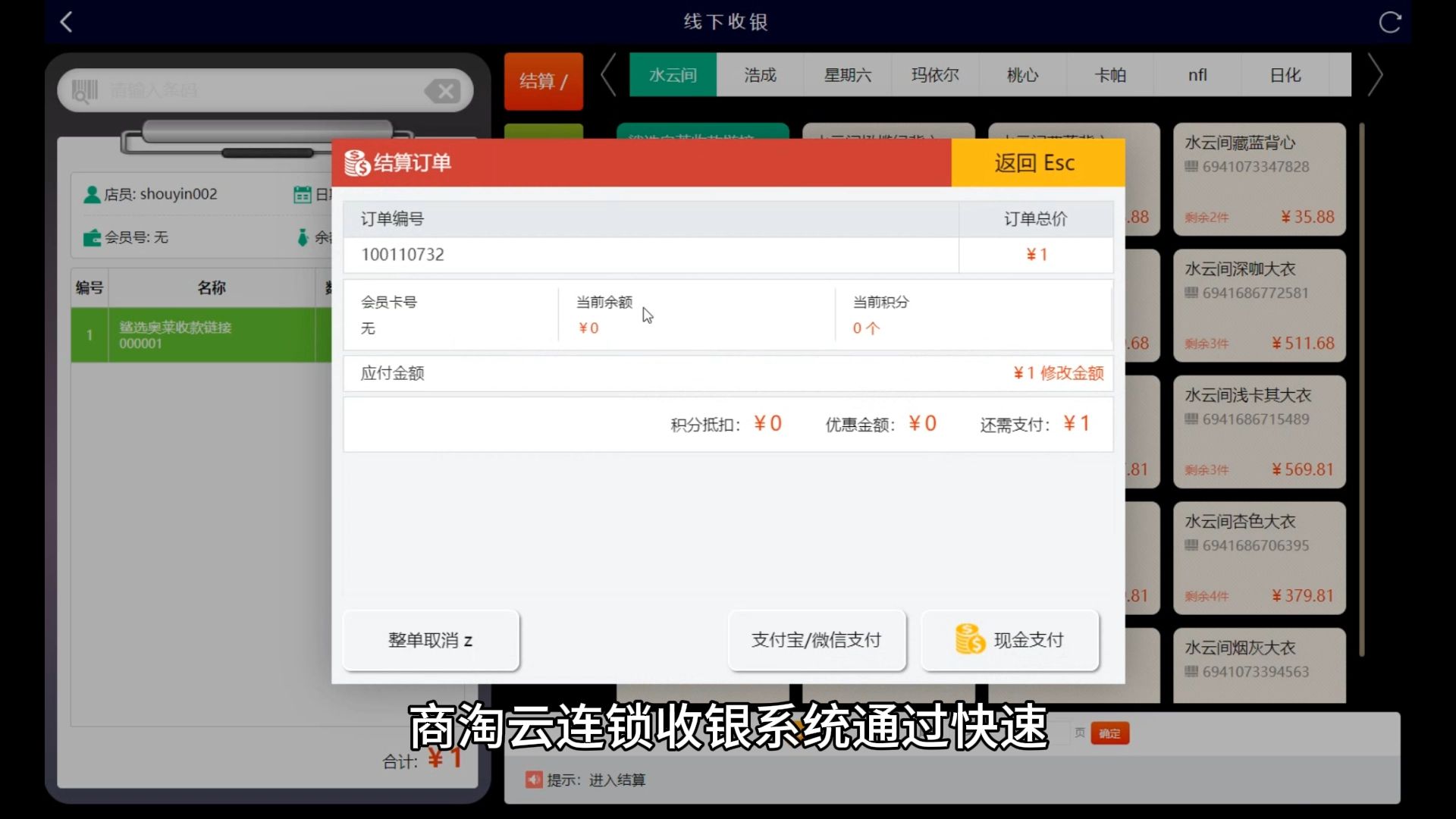The width and height of the screenshot is (1456, 819).
Task: Click barcode icon next to 6941686772581
Action: pos(1191,293)
